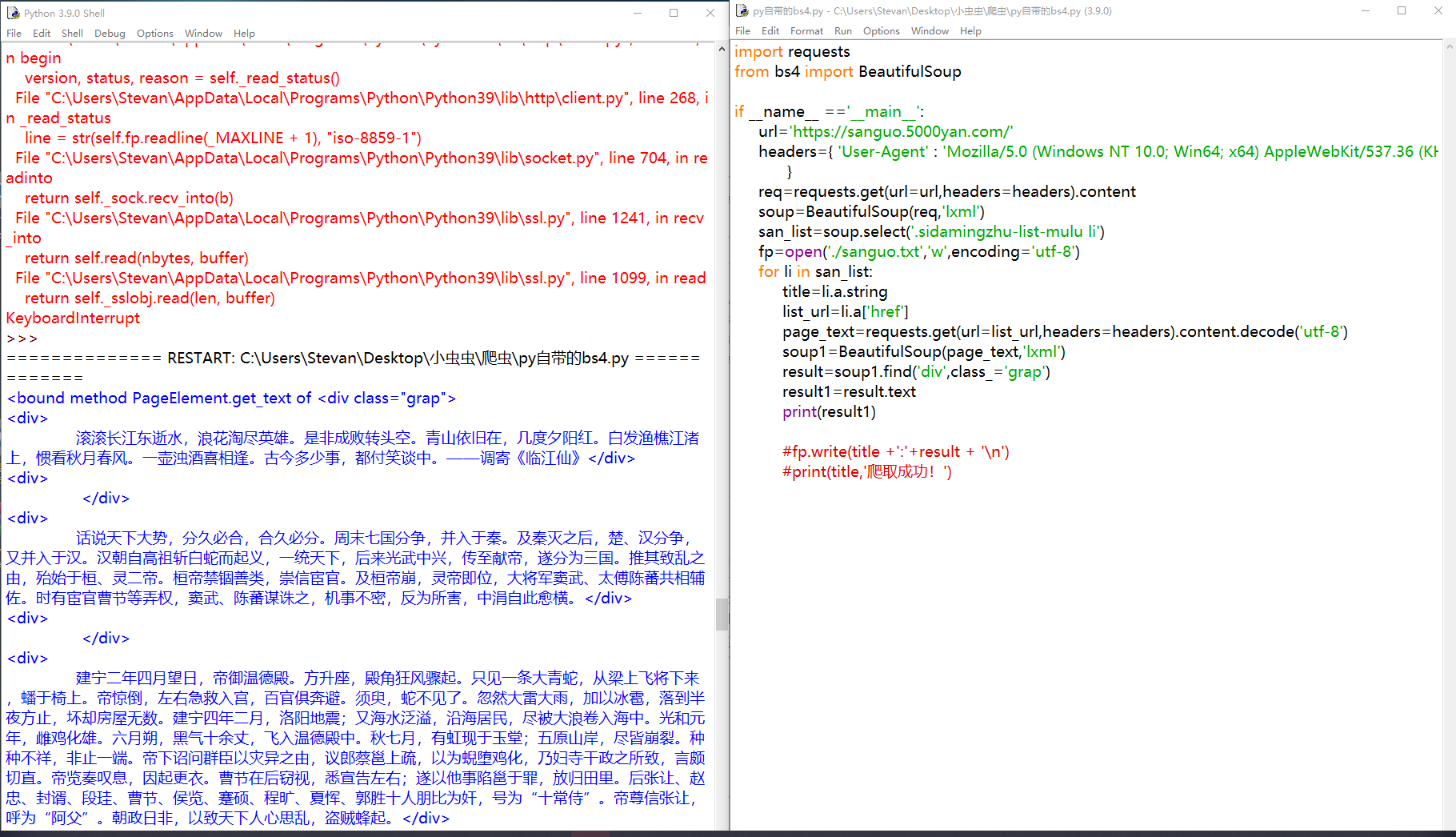Click the 'result1=result.text' line
The height and width of the screenshot is (837, 1456).
click(849, 391)
